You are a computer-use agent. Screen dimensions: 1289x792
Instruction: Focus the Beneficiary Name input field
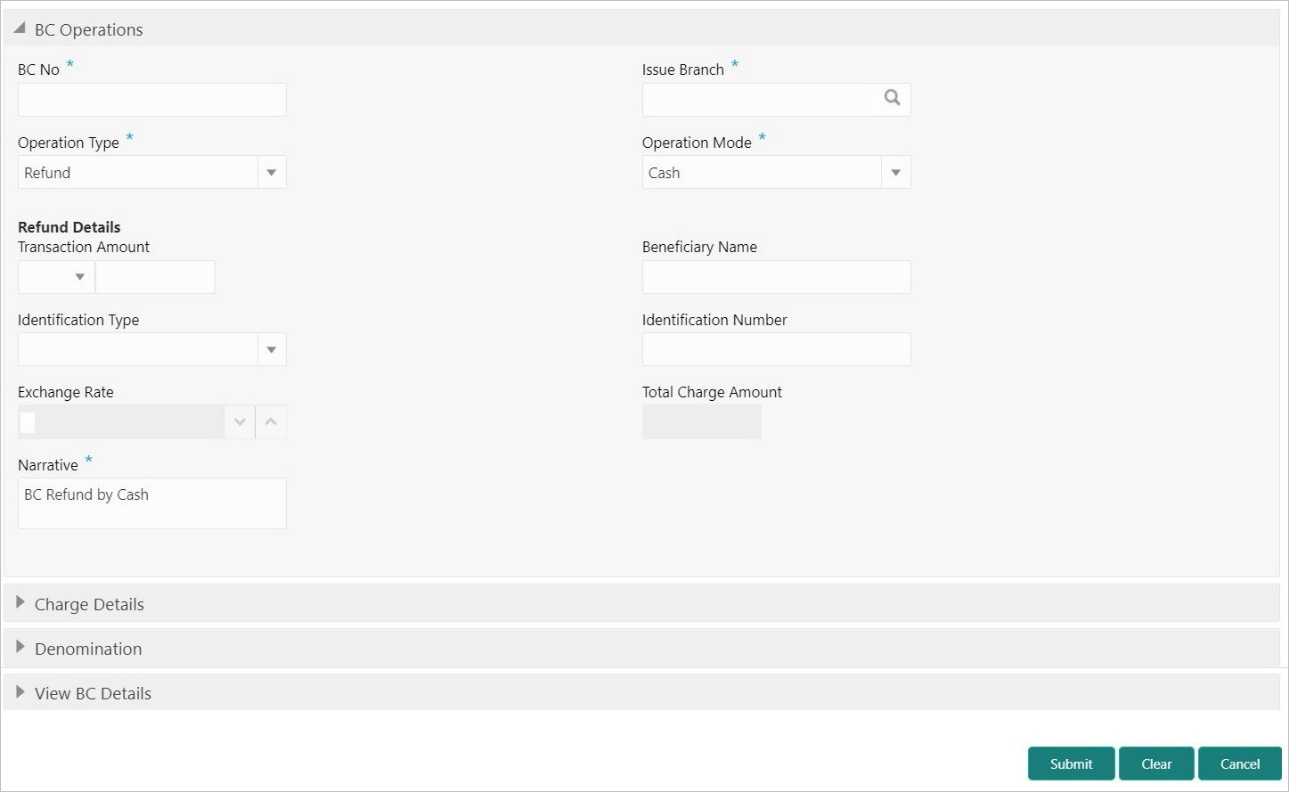tap(776, 277)
